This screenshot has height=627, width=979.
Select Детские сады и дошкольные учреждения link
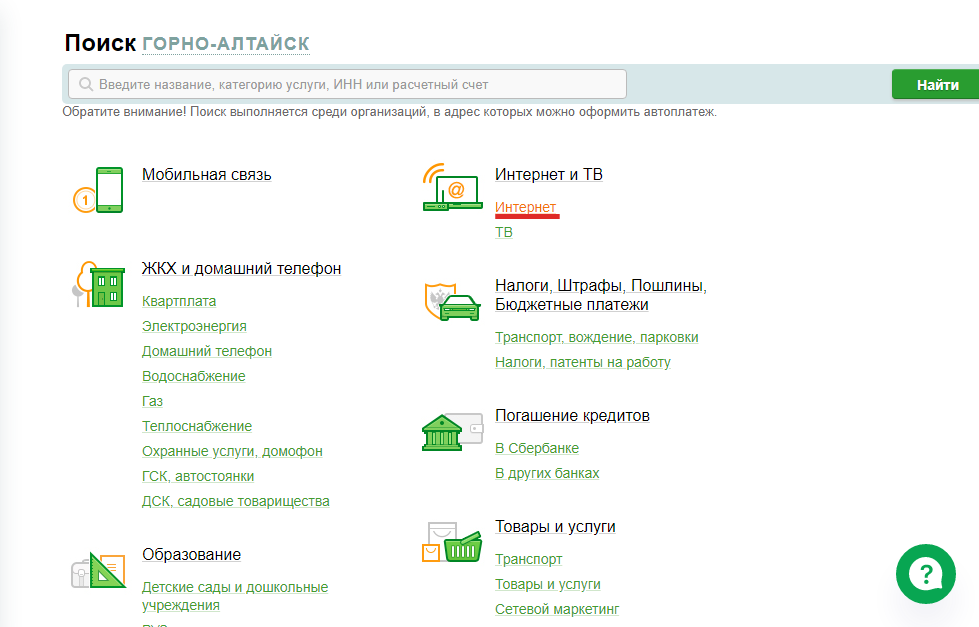[235, 596]
